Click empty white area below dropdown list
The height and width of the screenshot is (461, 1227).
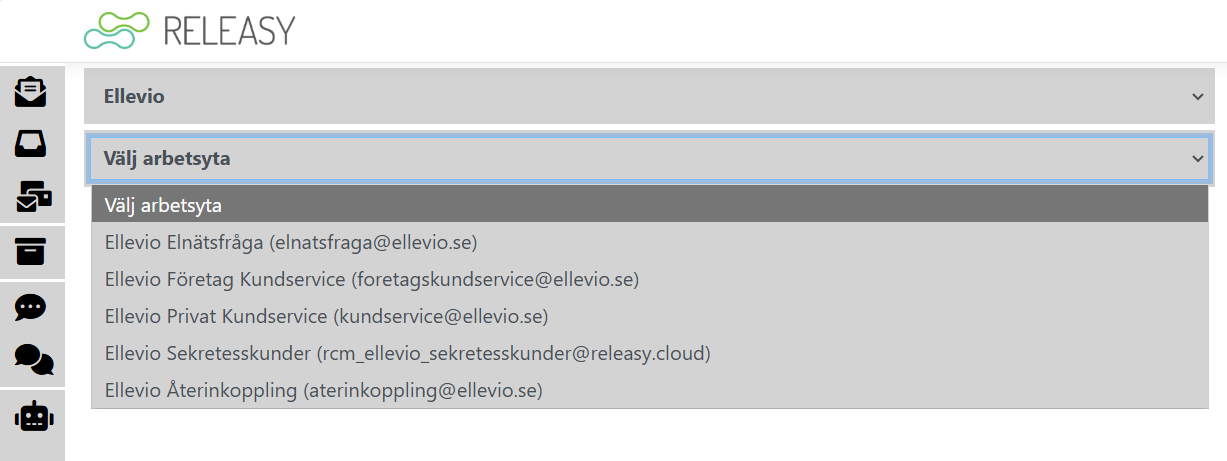[640, 436]
